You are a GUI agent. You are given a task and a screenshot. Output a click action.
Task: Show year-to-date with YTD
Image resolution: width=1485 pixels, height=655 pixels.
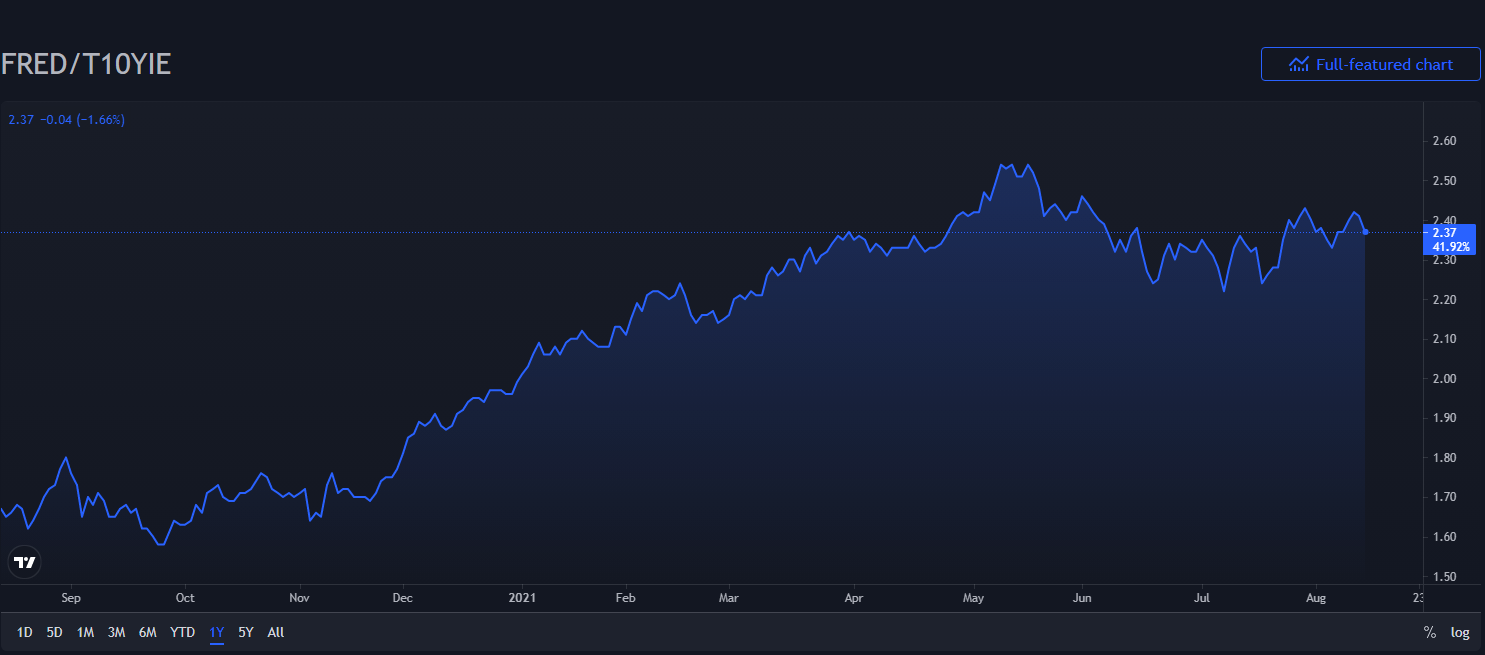click(x=182, y=632)
